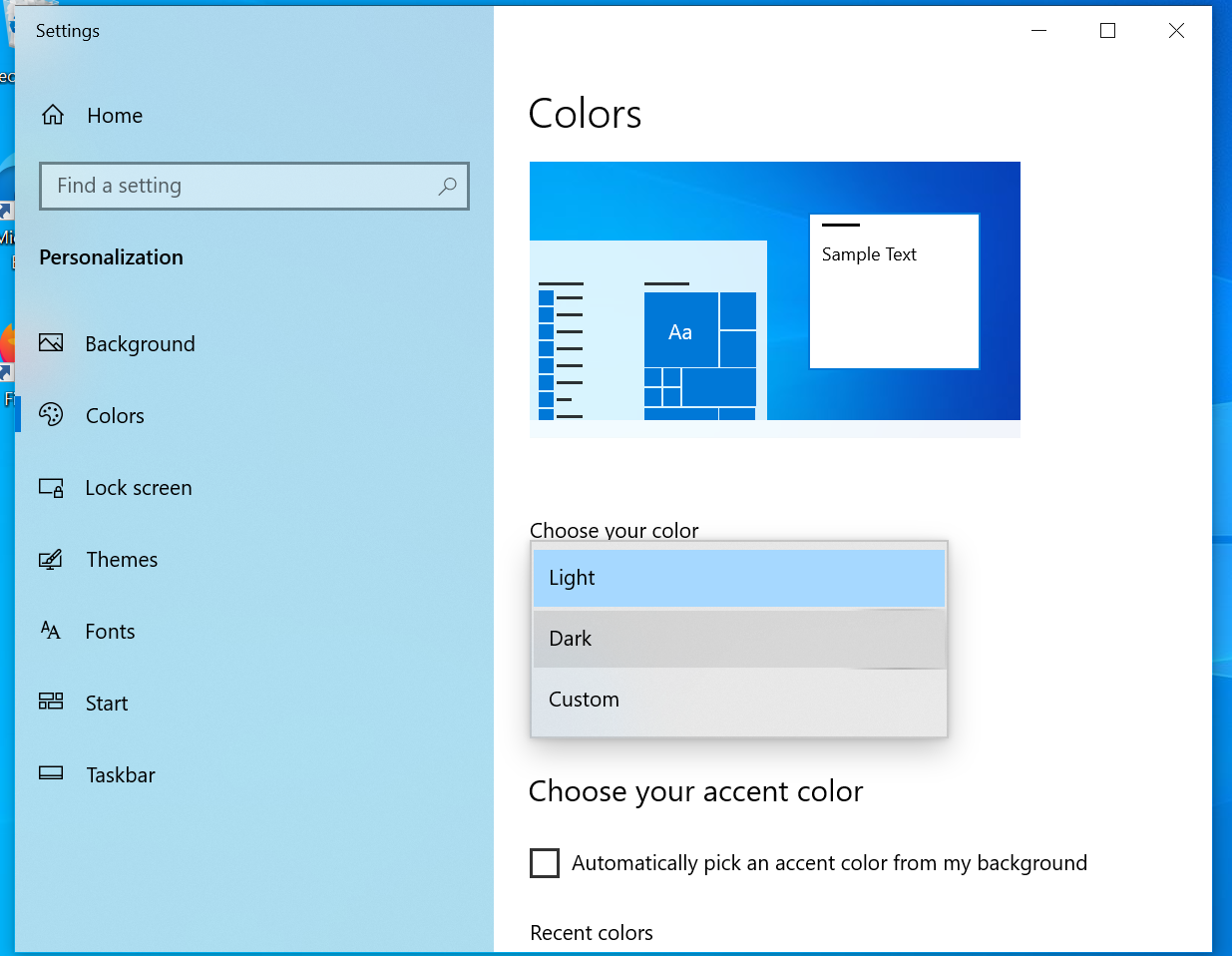
Task: Select Dark from the color dropdown
Action: click(738, 638)
